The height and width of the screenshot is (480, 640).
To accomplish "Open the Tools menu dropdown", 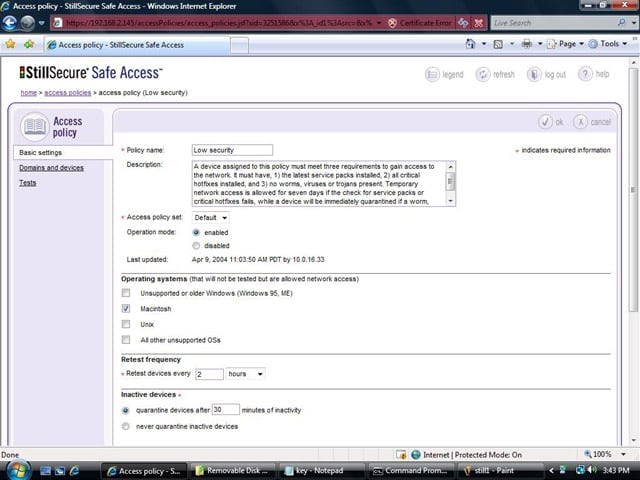I will (x=608, y=44).
